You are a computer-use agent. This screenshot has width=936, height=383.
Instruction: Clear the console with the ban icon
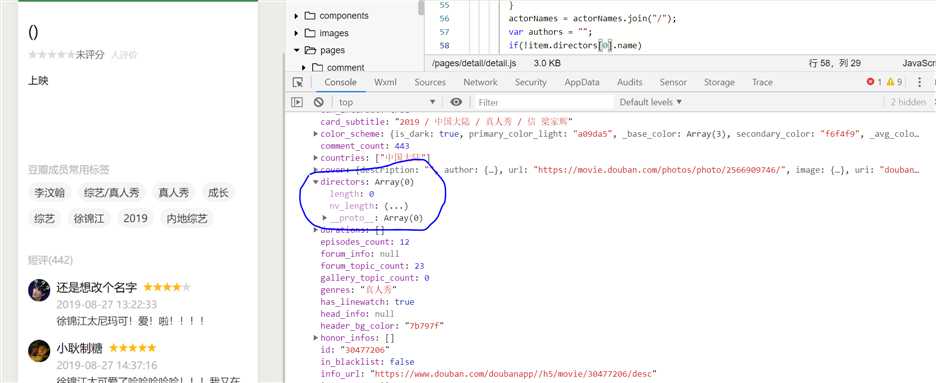pyautogui.click(x=319, y=102)
